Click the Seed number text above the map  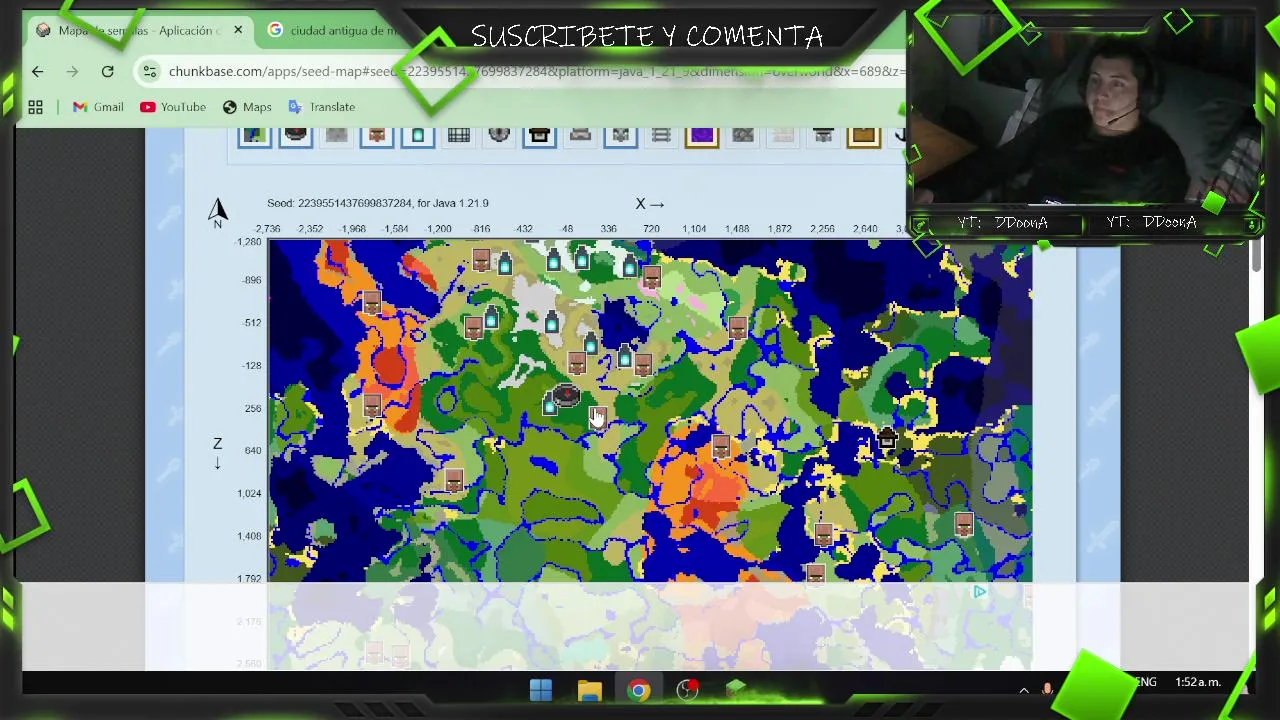click(x=377, y=203)
